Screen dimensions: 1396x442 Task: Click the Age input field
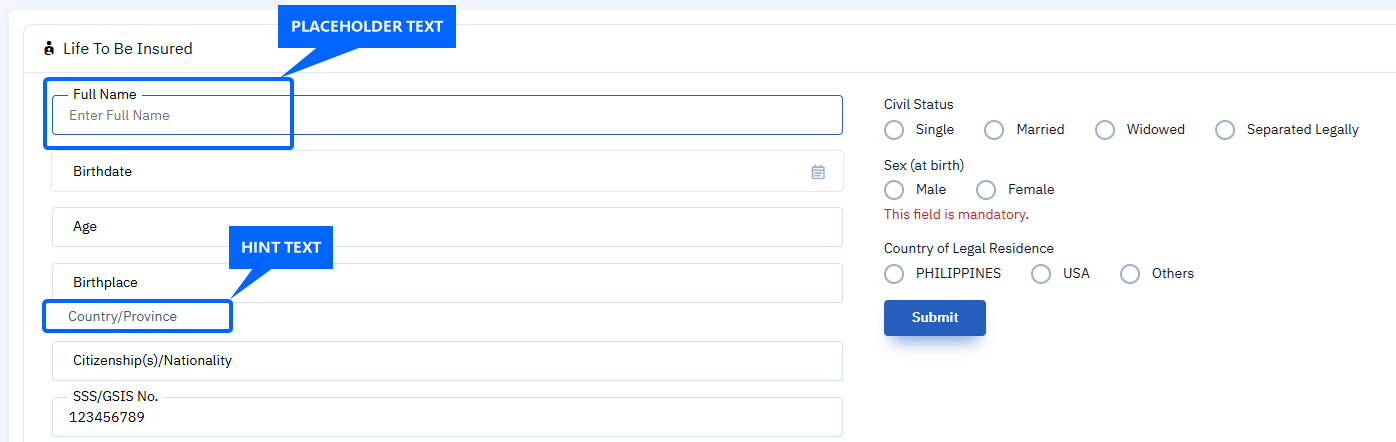[x=447, y=227]
